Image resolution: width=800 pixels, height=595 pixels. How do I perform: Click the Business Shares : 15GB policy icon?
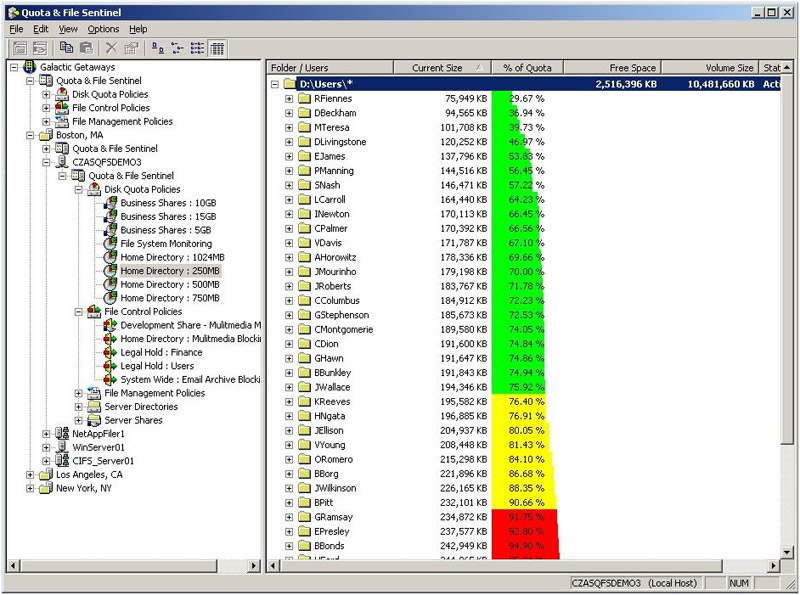tap(110, 216)
